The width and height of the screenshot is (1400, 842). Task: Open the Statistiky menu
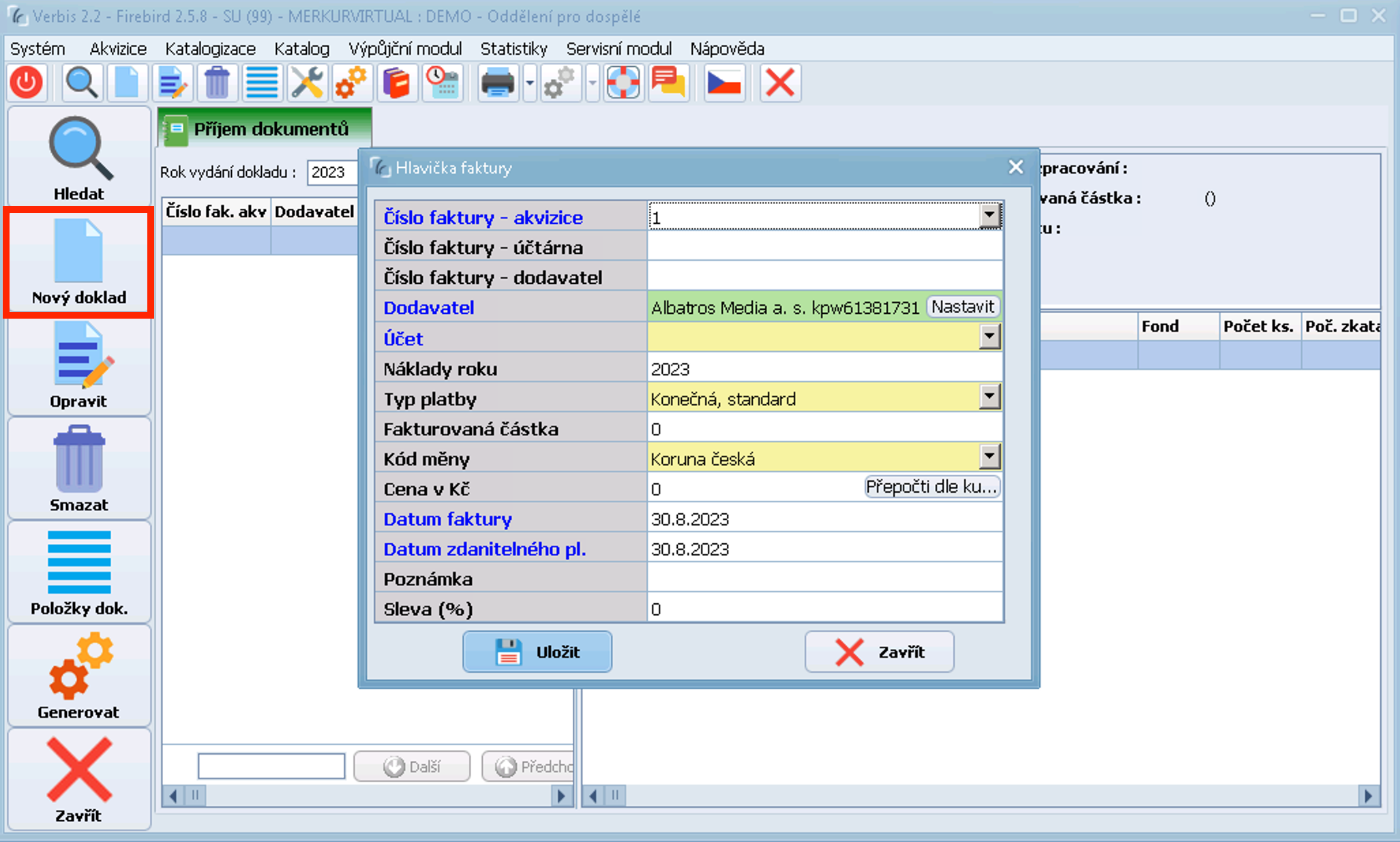click(x=513, y=48)
